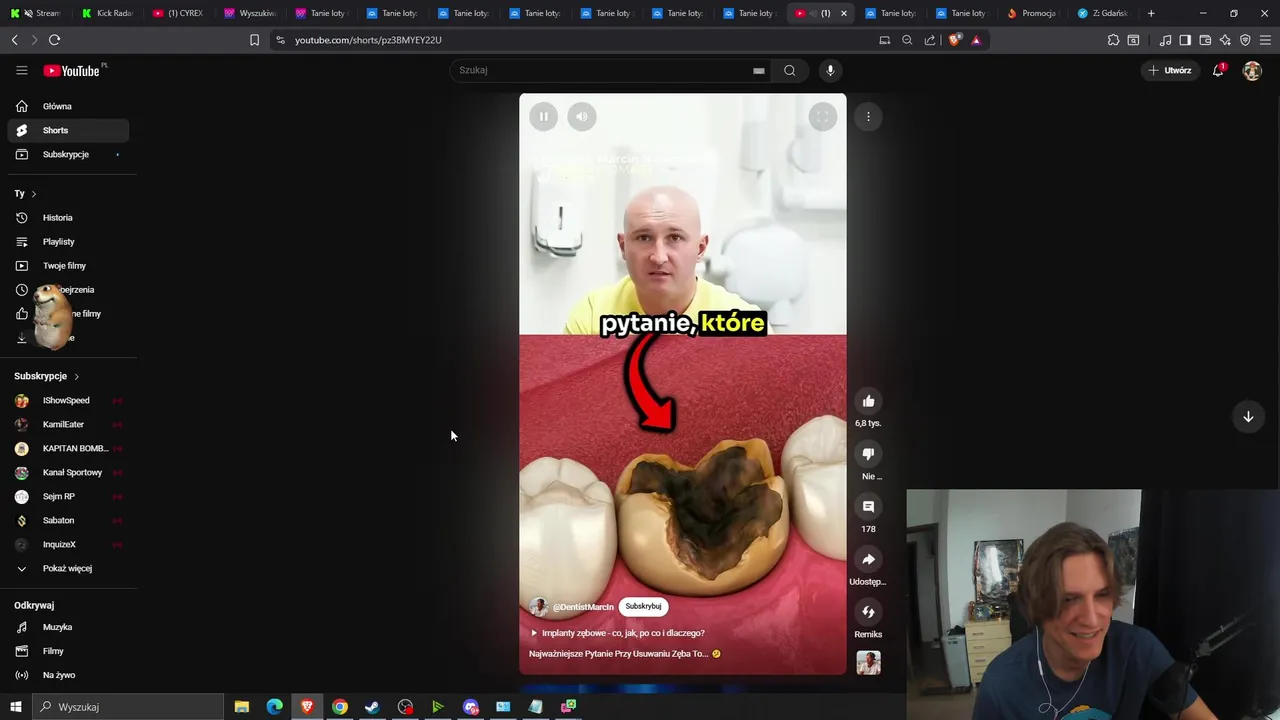
Task: Open Brave Shields lion icon
Action: [x=954, y=40]
